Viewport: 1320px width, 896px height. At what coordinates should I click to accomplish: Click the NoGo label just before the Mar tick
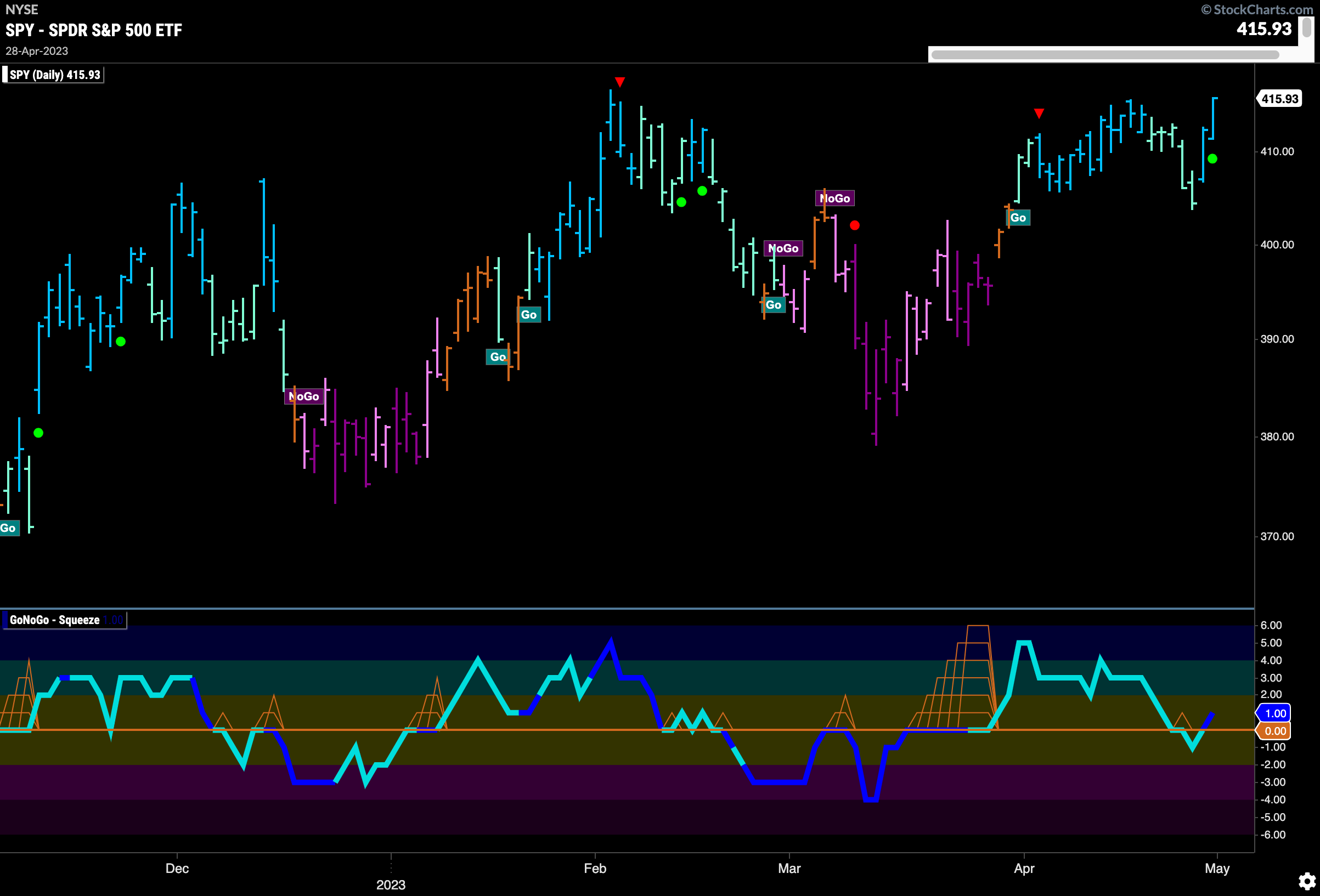783,248
